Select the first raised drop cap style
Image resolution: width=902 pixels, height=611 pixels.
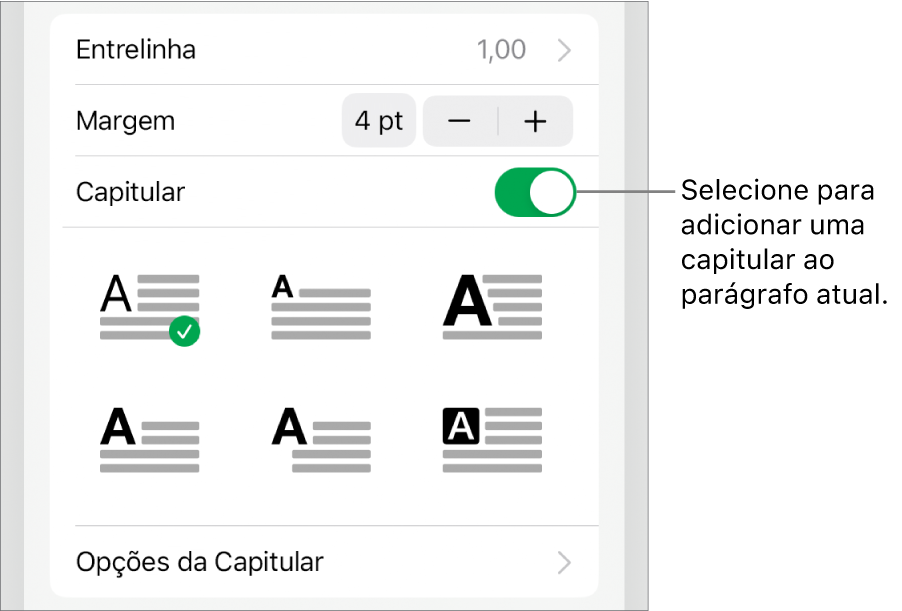[x=150, y=305]
